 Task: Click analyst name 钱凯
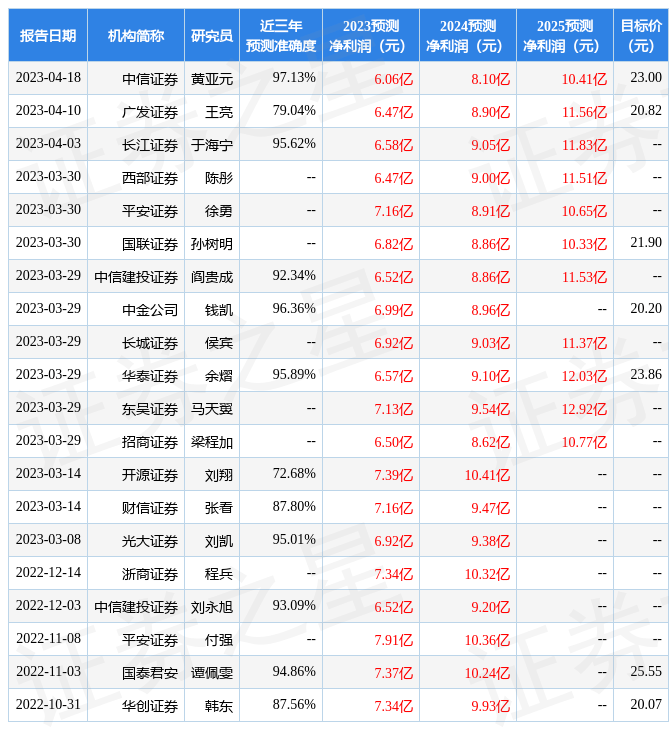(x=219, y=311)
